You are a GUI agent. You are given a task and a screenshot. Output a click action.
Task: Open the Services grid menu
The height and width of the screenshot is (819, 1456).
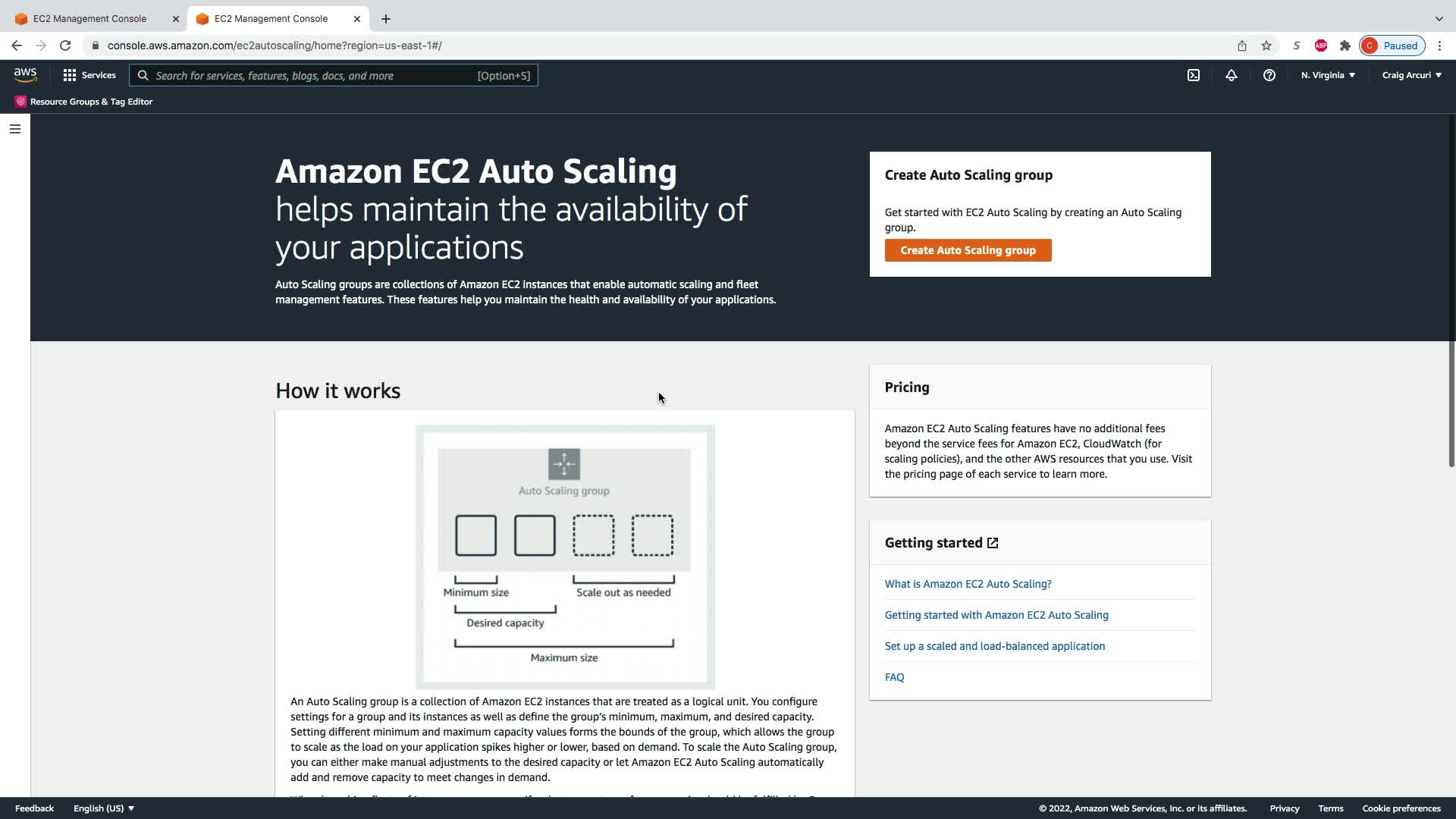[x=89, y=75]
